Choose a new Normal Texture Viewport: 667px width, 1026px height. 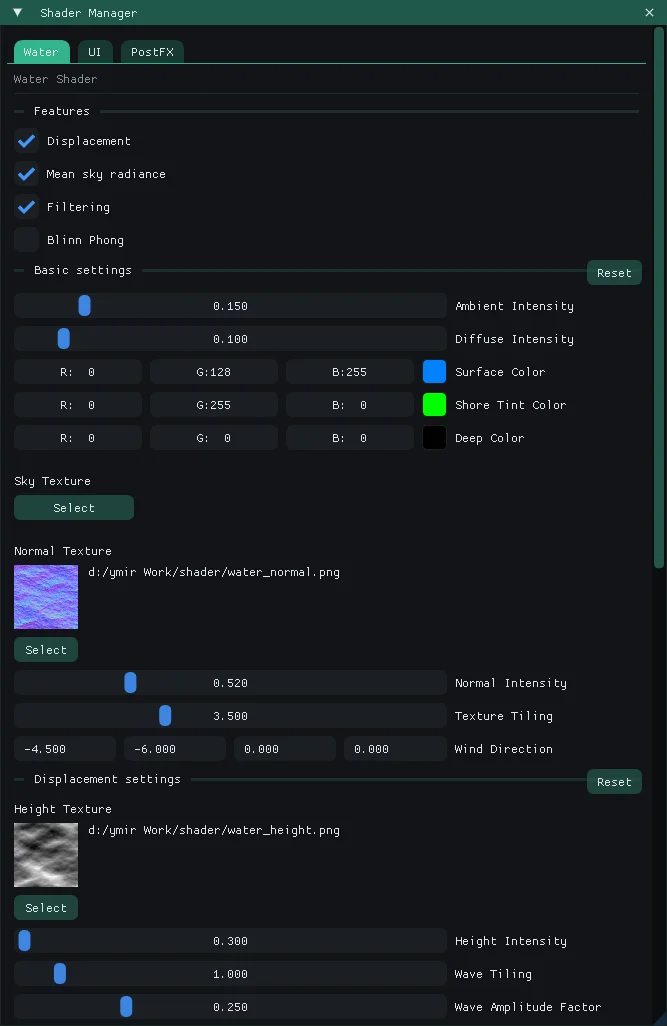pyautogui.click(x=45, y=649)
